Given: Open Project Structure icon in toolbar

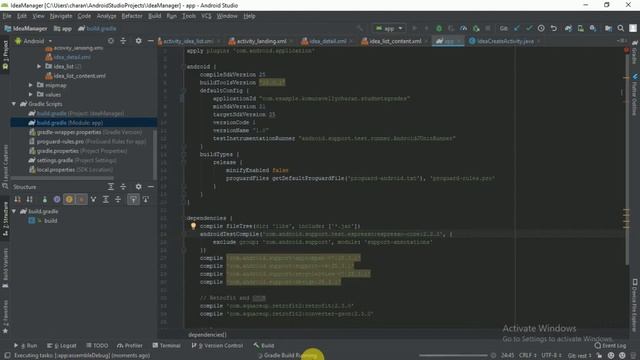Looking at the screenshot, I should point(608,28).
